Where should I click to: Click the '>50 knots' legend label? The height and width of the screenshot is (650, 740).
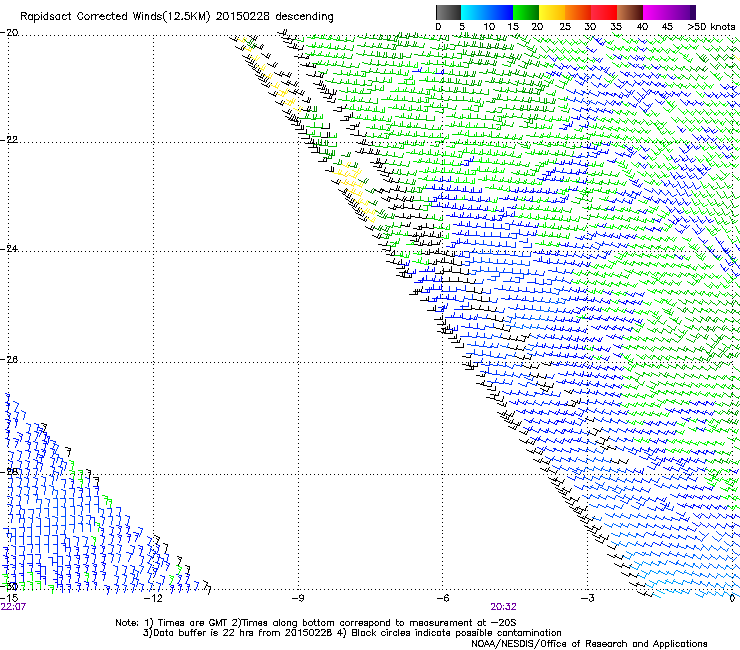[711, 27]
